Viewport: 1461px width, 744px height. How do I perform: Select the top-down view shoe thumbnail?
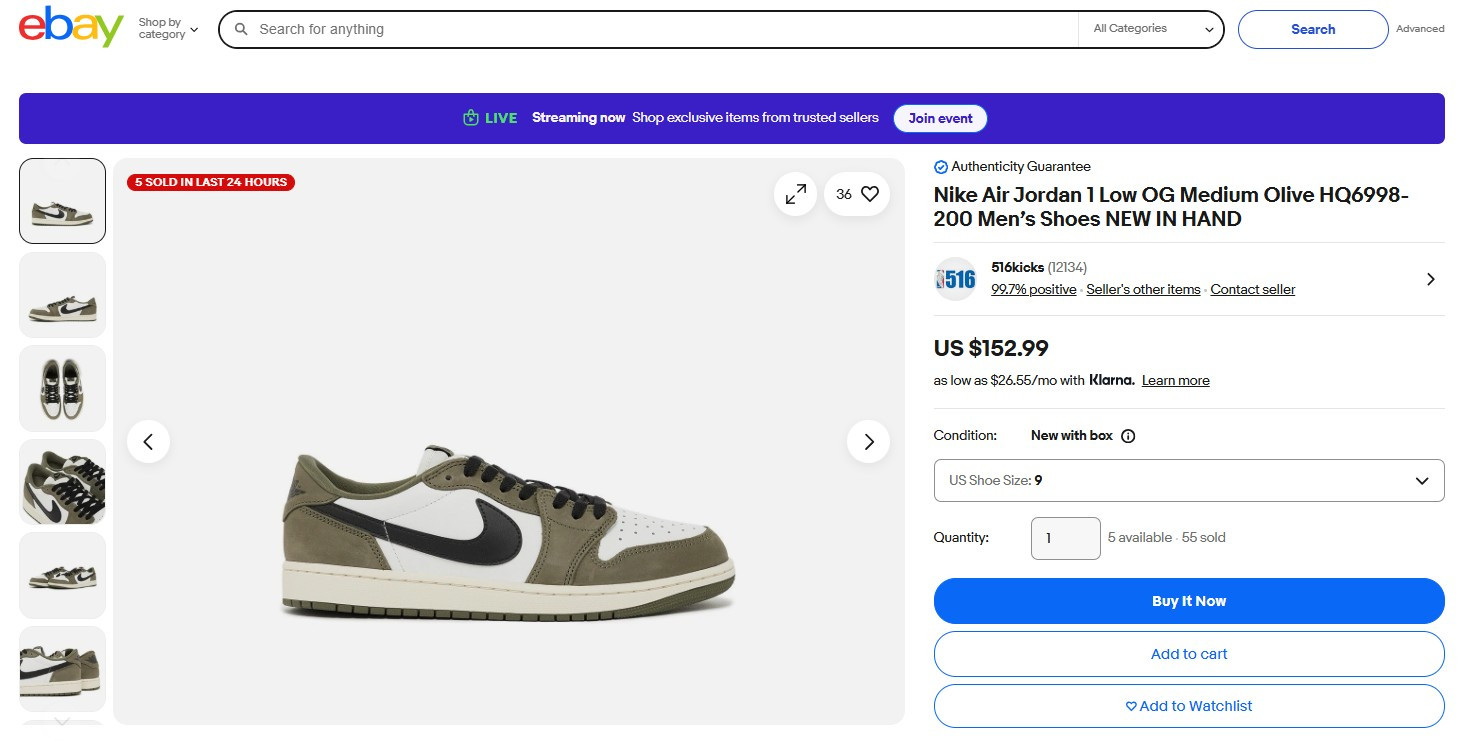point(62,388)
